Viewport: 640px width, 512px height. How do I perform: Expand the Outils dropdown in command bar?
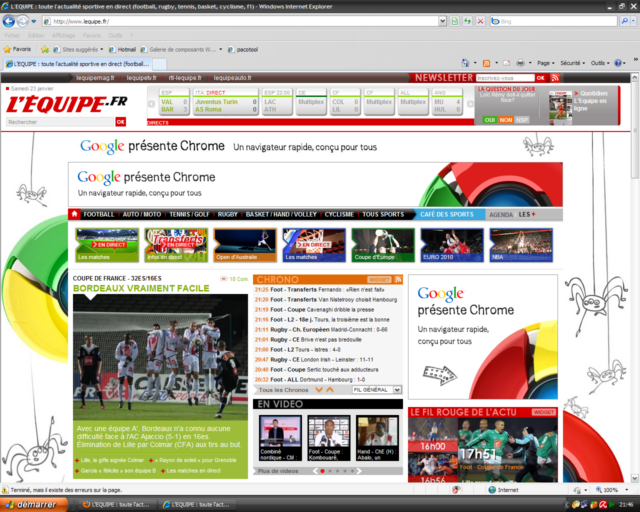tap(600, 63)
